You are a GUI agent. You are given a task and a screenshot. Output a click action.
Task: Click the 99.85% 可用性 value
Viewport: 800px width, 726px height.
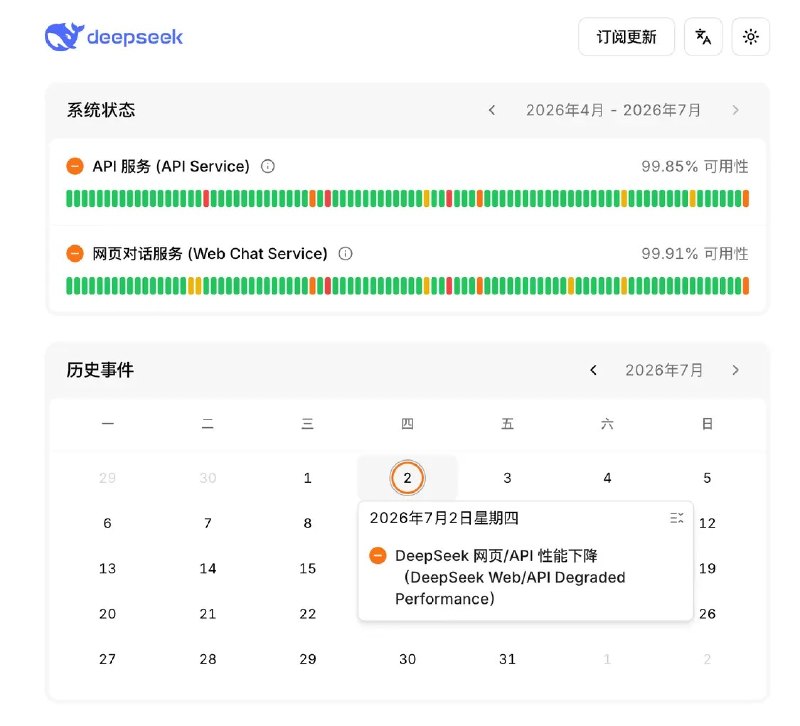pyautogui.click(x=694, y=166)
